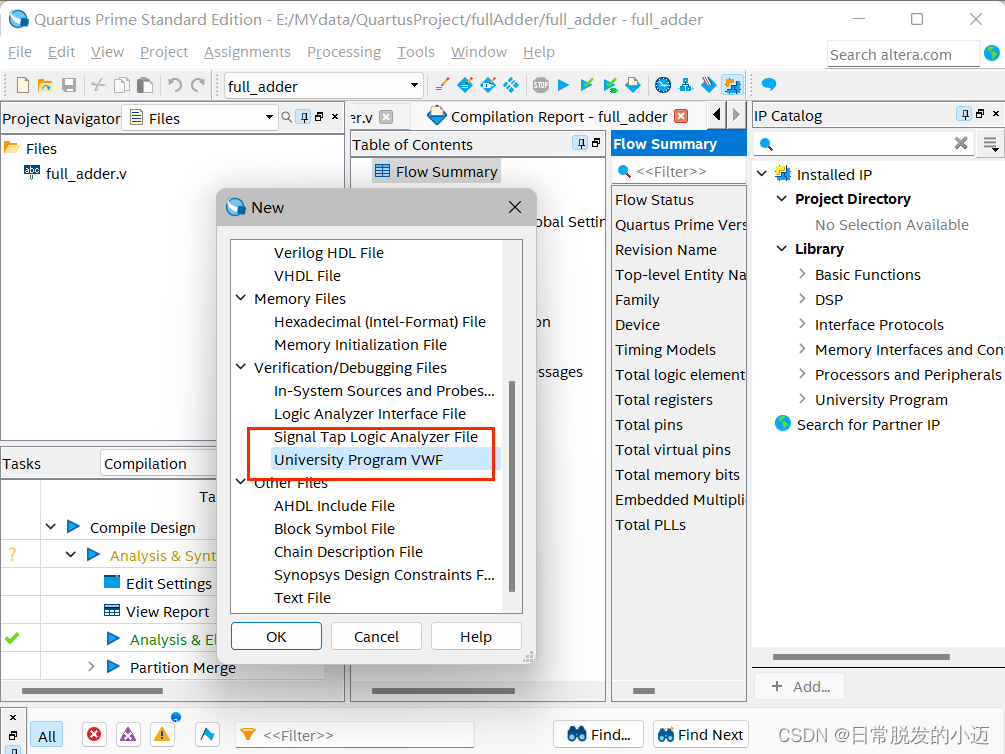This screenshot has width=1005, height=754.
Task: Open the Assignments menu
Action: tap(247, 52)
